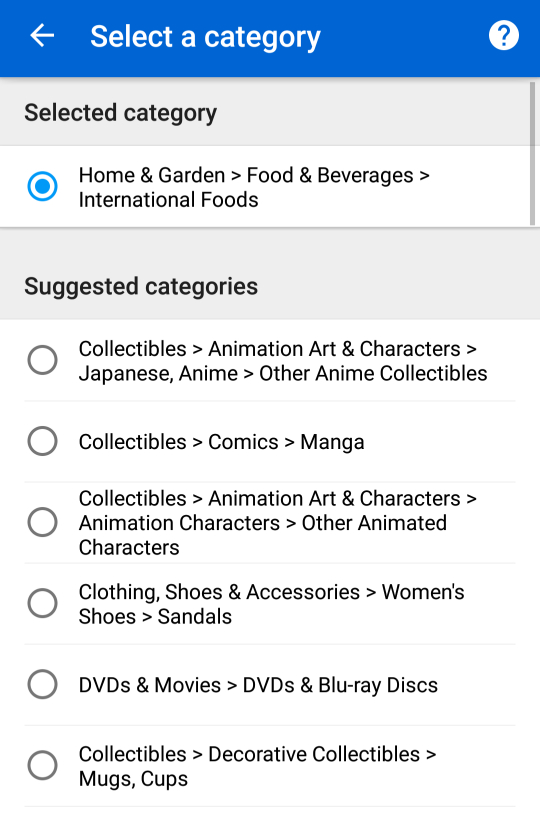Choose the Mugs, Cups radio button

[x=43, y=765]
